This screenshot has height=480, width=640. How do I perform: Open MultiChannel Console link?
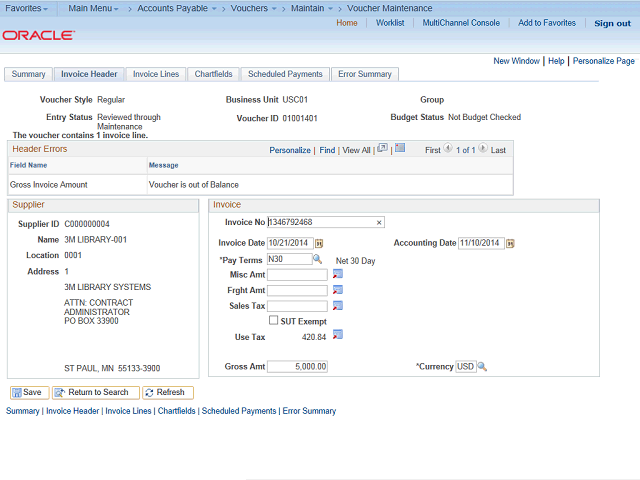(x=461, y=23)
